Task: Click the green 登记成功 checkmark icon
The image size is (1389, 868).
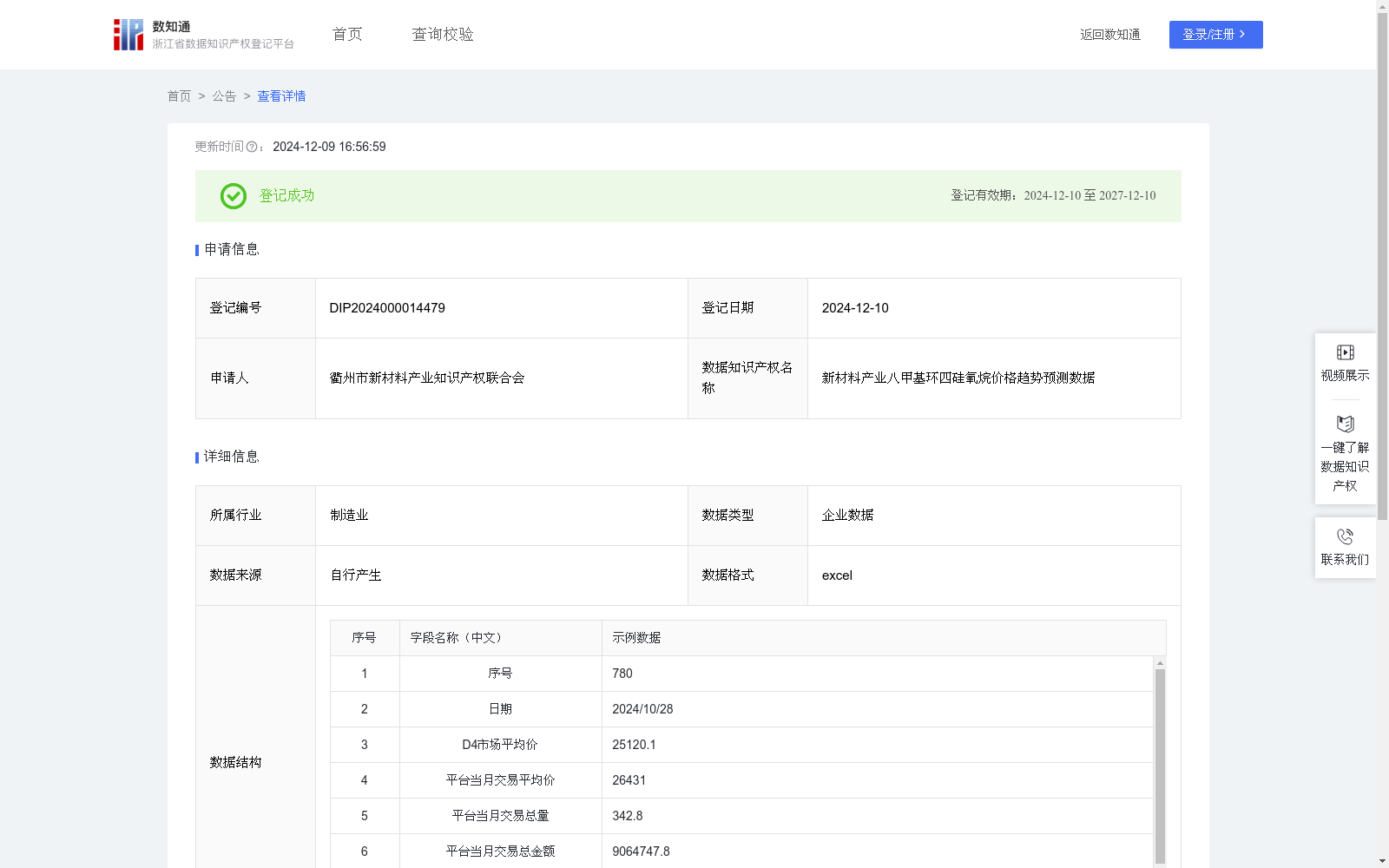Action: click(x=233, y=196)
